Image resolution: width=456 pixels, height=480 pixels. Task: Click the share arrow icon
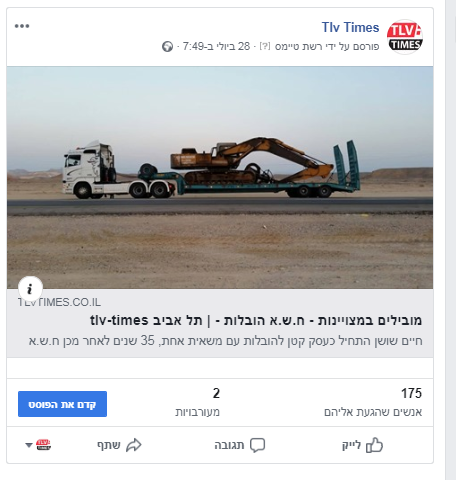point(134,445)
